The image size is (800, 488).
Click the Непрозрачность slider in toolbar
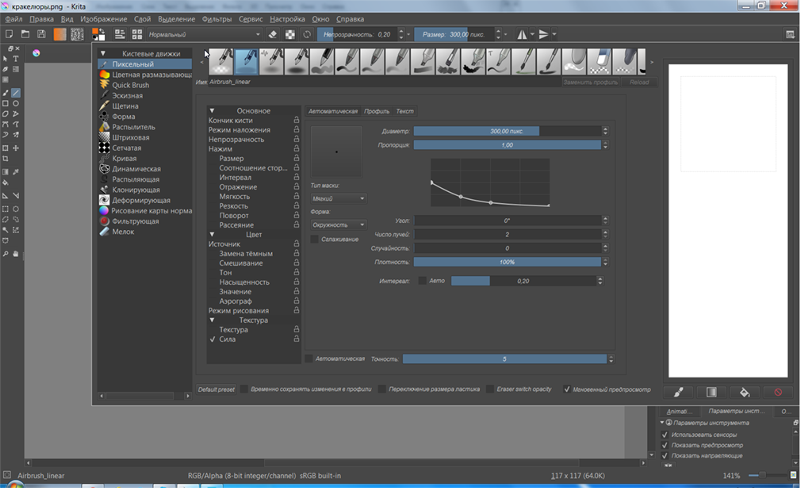point(357,34)
